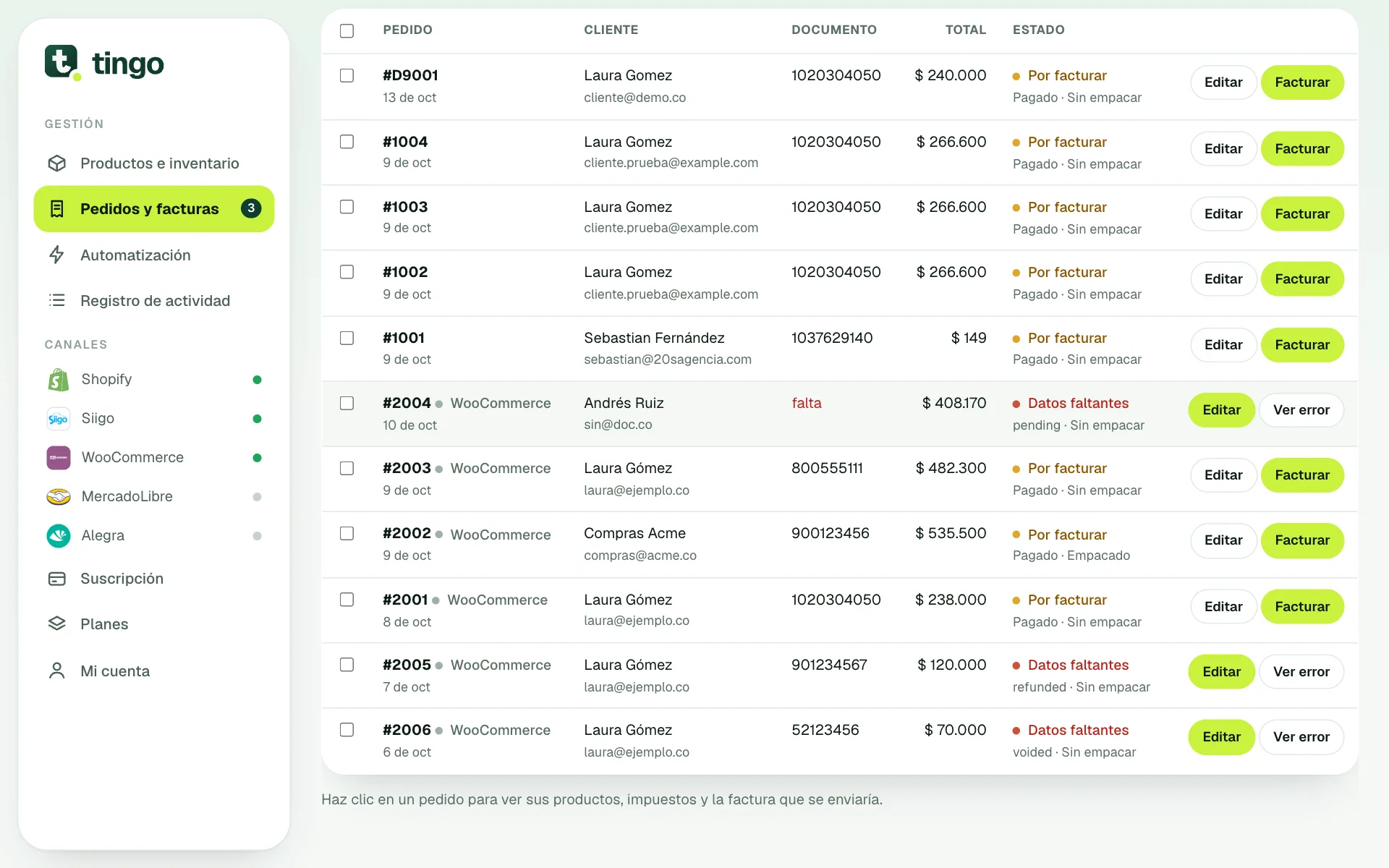Toggle the select-all checkbox in table header
Screen dimensions: 1389x868
coord(347,30)
